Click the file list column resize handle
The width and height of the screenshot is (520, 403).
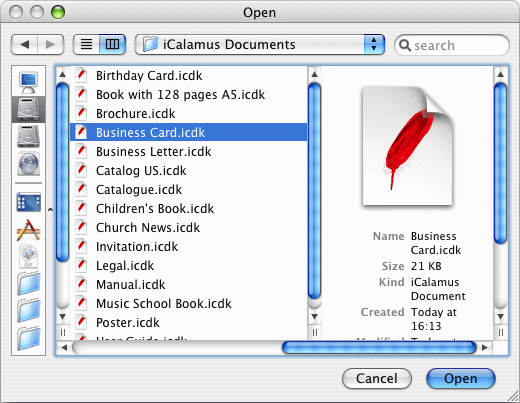[314, 332]
